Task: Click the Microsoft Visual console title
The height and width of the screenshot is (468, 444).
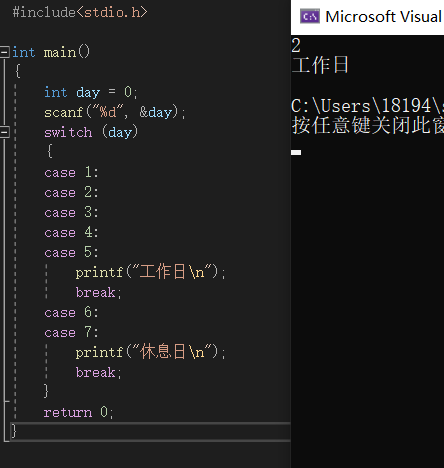Action: pos(384,16)
